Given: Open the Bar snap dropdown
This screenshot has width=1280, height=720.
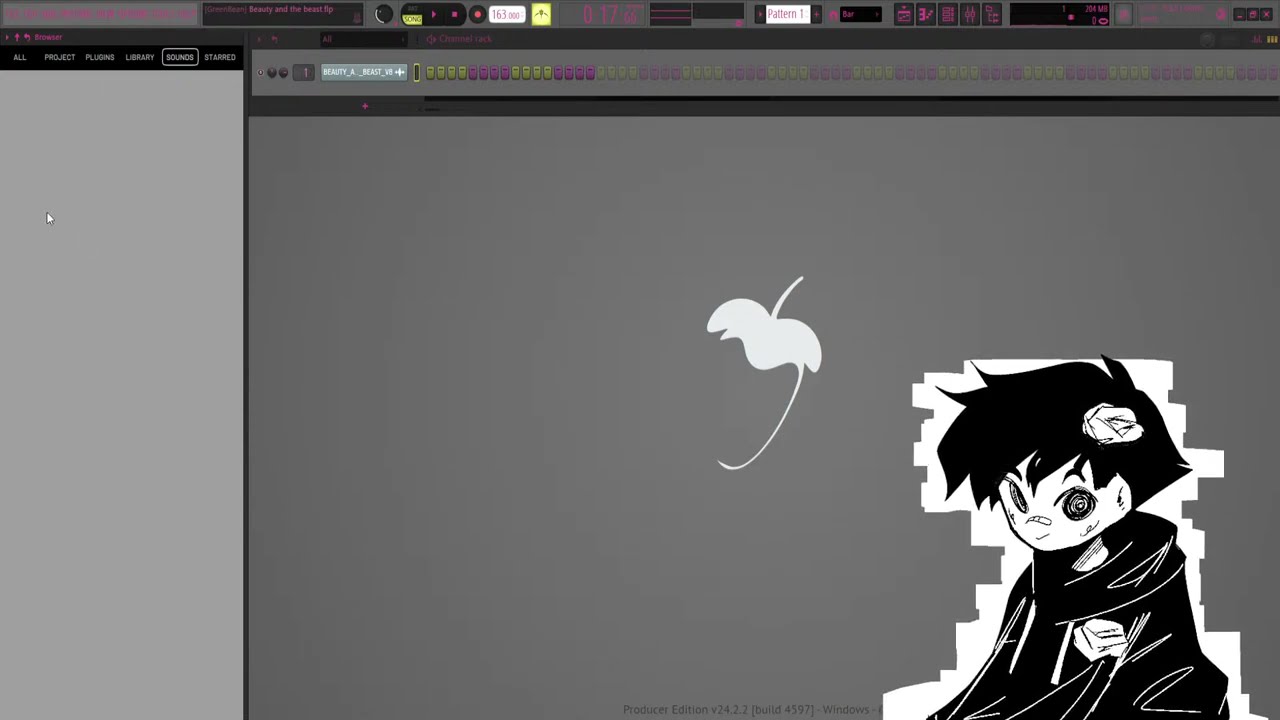Looking at the screenshot, I should pyautogui.click(x=860, y=14).
